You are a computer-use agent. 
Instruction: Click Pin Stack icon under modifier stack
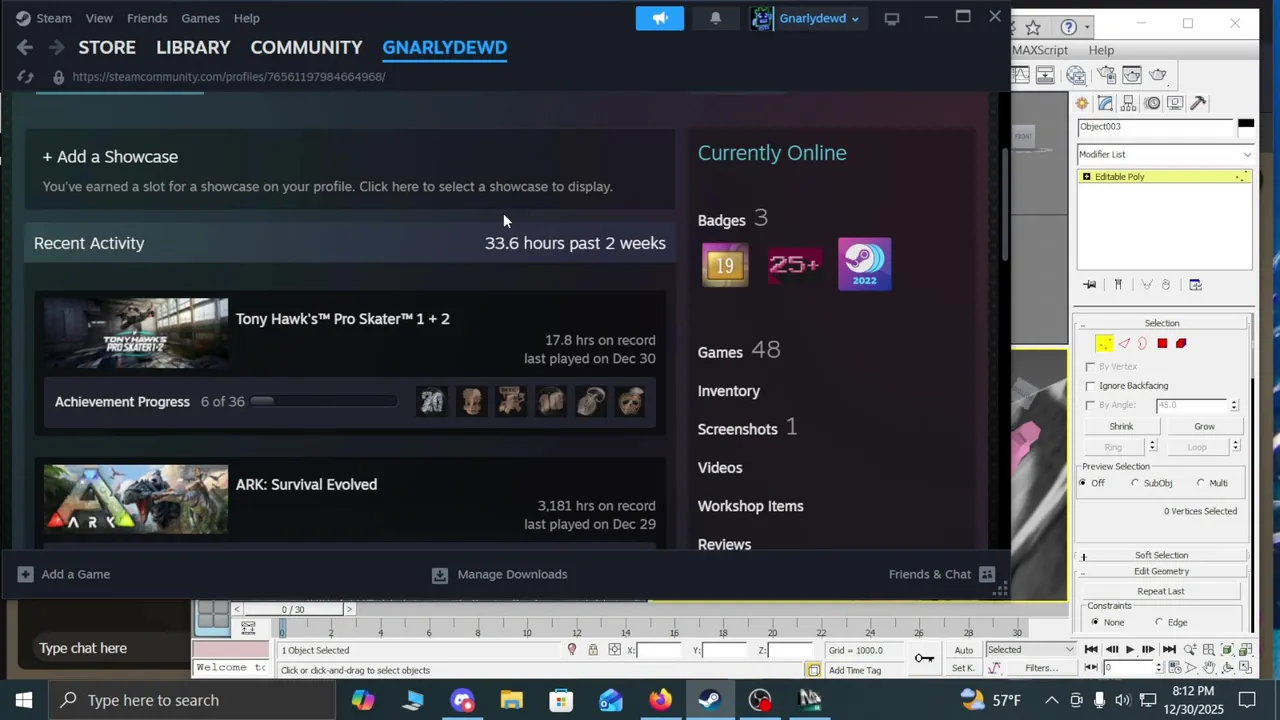[x=1090, y=285]
